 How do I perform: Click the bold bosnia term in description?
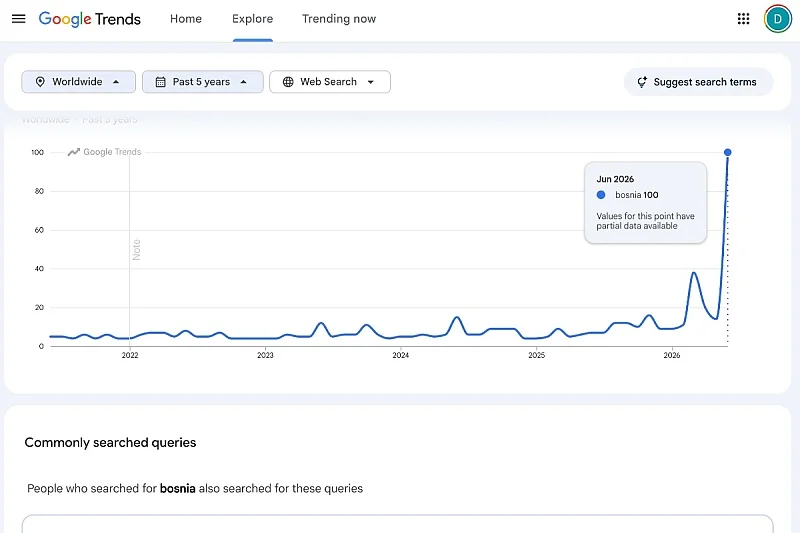tap(178, 489)
